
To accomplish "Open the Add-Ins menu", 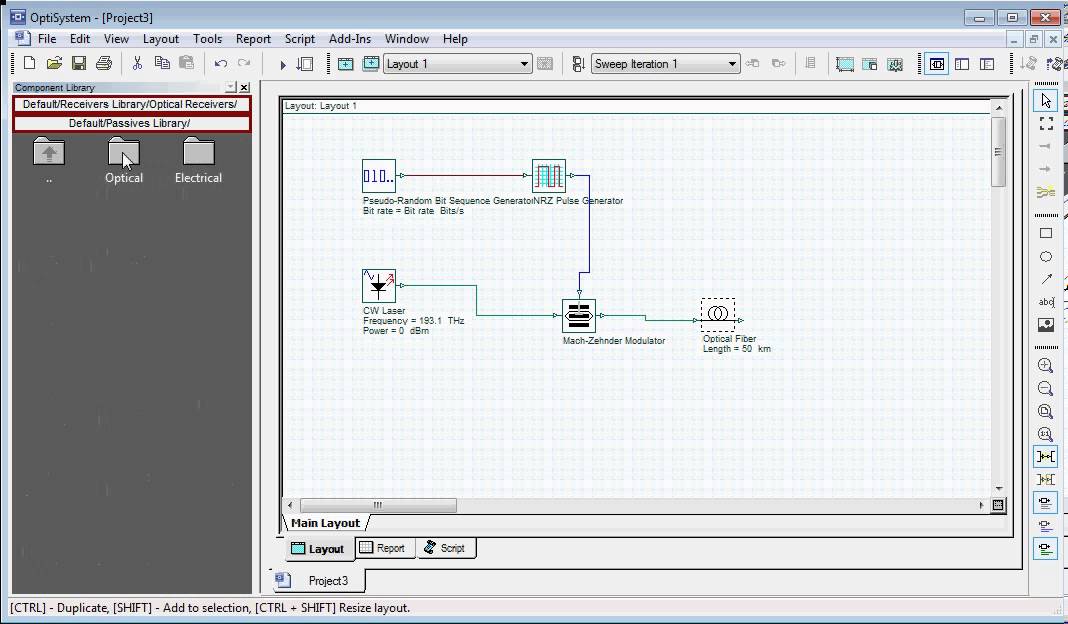I will click(350, 39).
